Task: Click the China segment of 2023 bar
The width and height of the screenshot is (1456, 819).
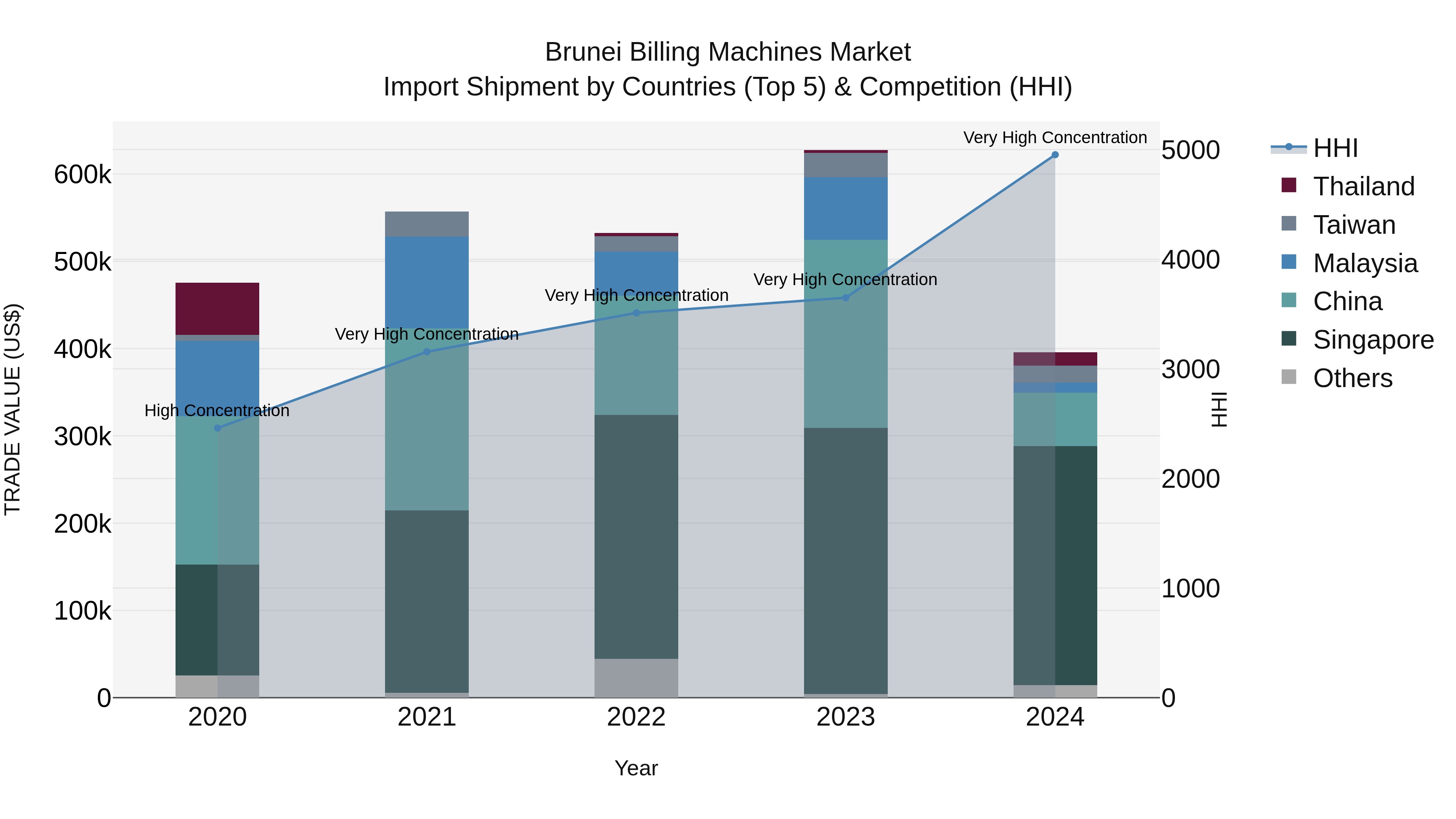Action: pyautogui.click(x=846, y=334)
